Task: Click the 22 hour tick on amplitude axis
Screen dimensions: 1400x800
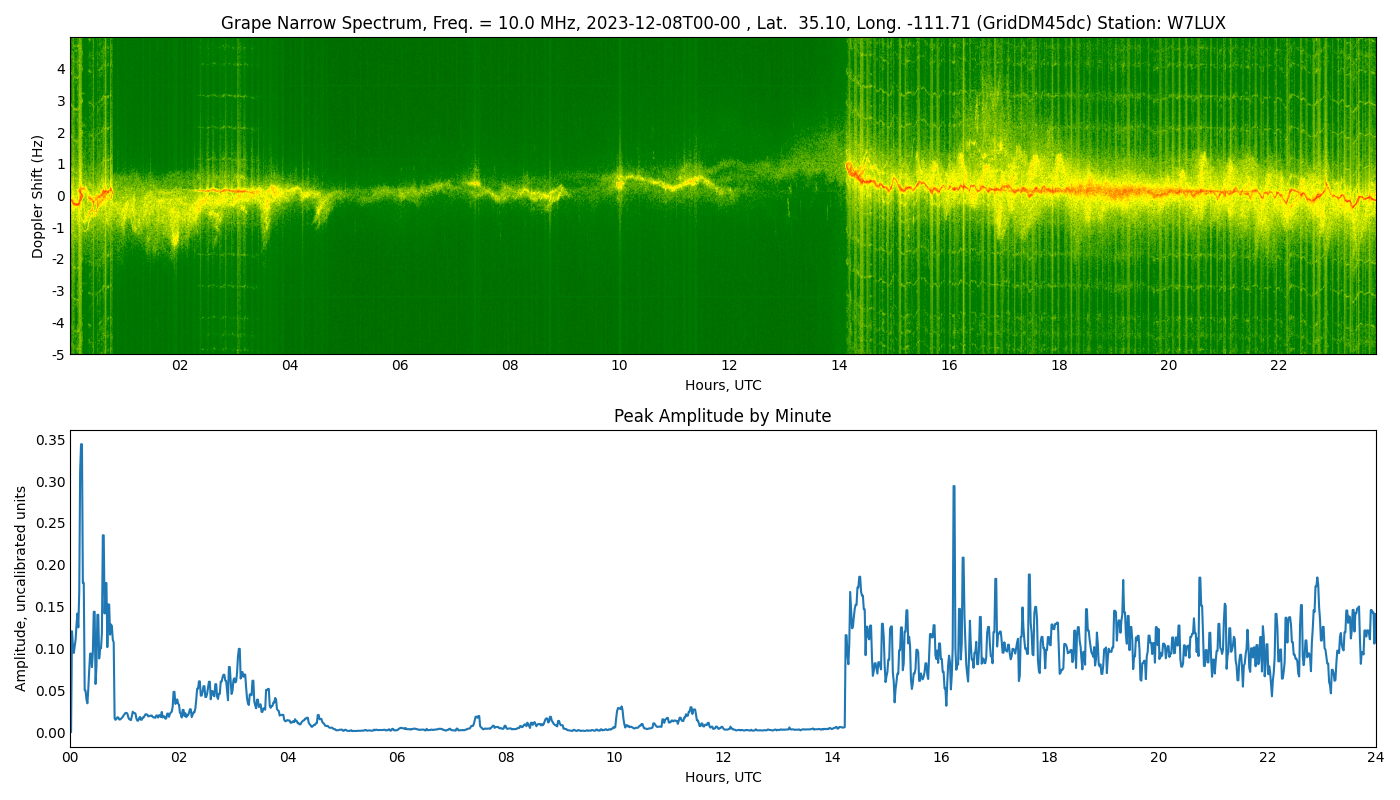Action: (x=1267, y=758)
